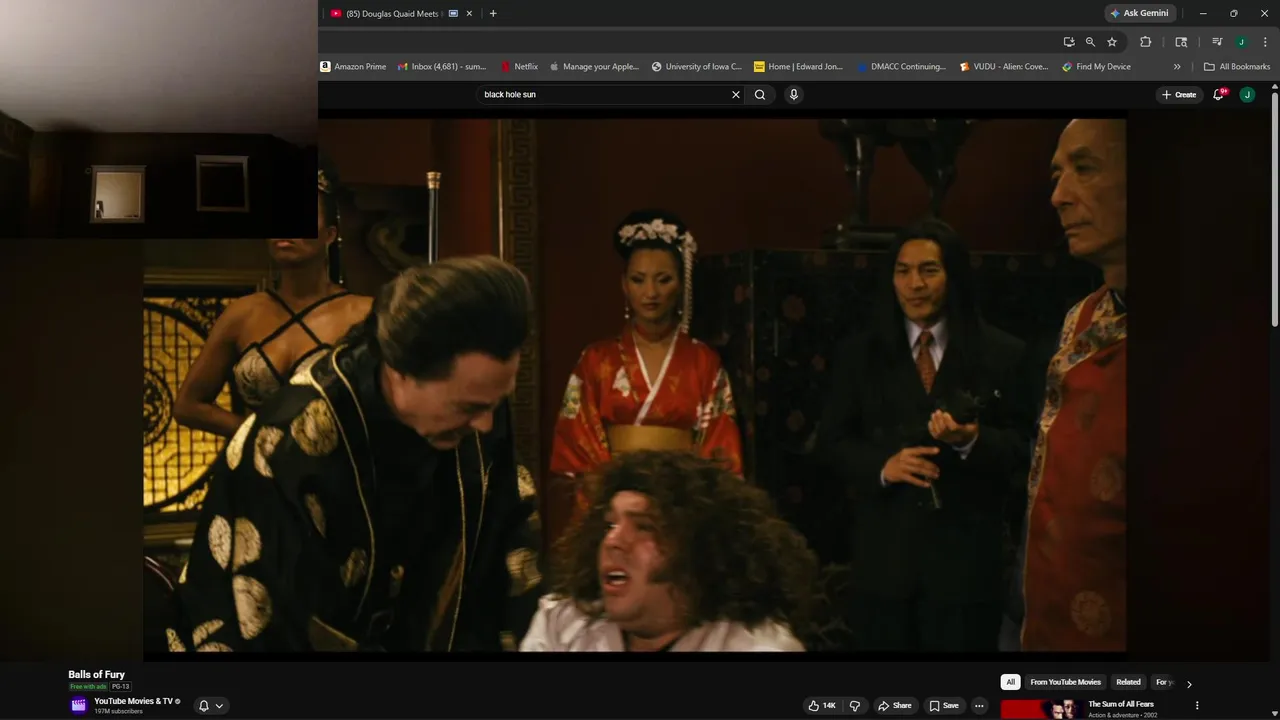Open options menu for The Sum of All Fears

1197,706
